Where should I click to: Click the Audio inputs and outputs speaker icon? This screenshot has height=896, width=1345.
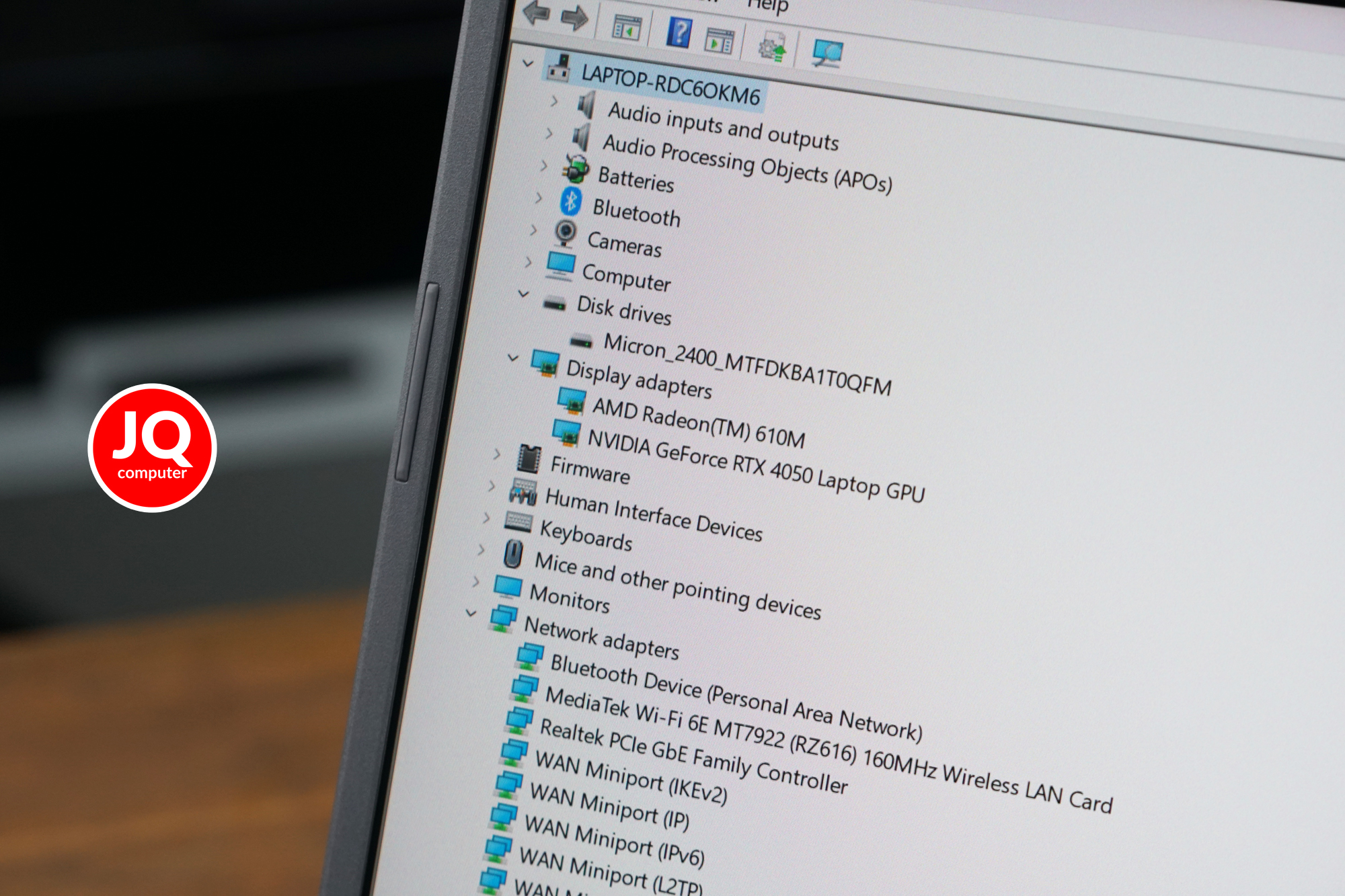coord(587,104)
